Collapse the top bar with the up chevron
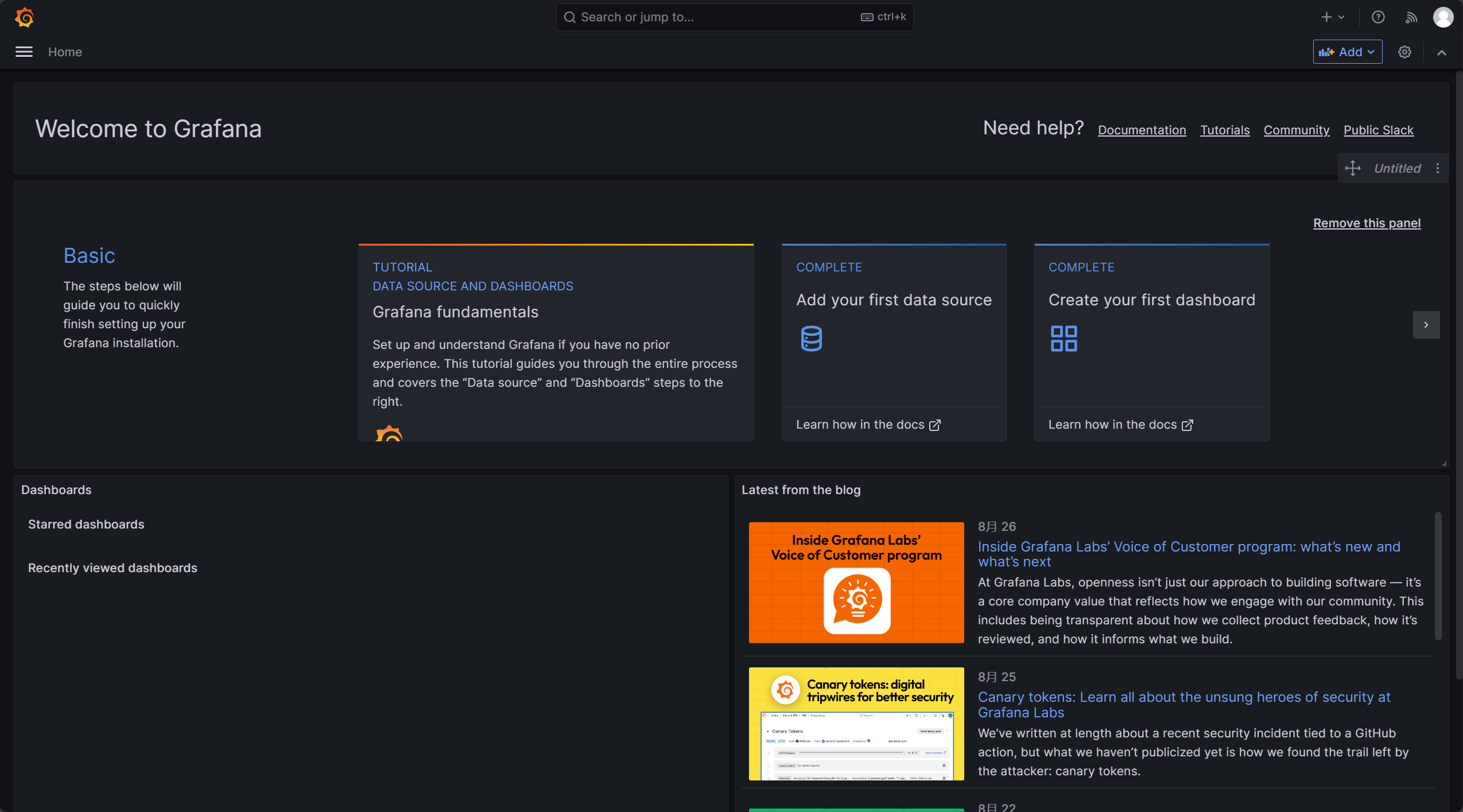1463x812 pixels. tap(1441, 52)
